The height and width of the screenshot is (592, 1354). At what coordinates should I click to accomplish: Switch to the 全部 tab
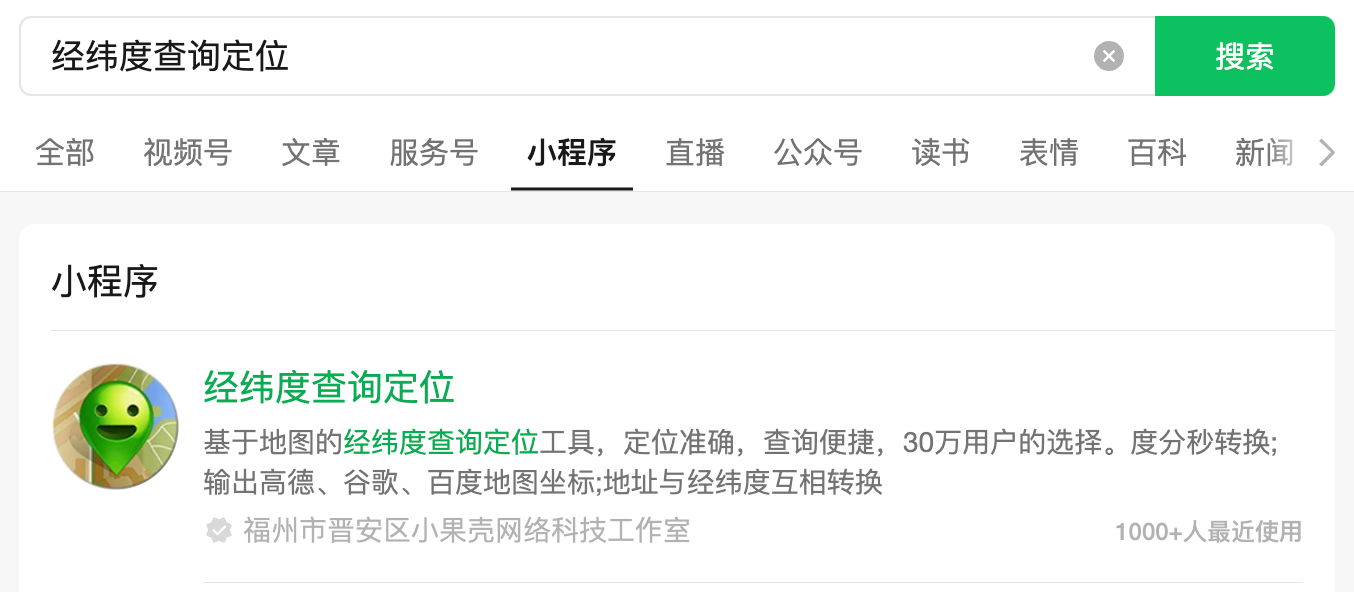(65, 153)
